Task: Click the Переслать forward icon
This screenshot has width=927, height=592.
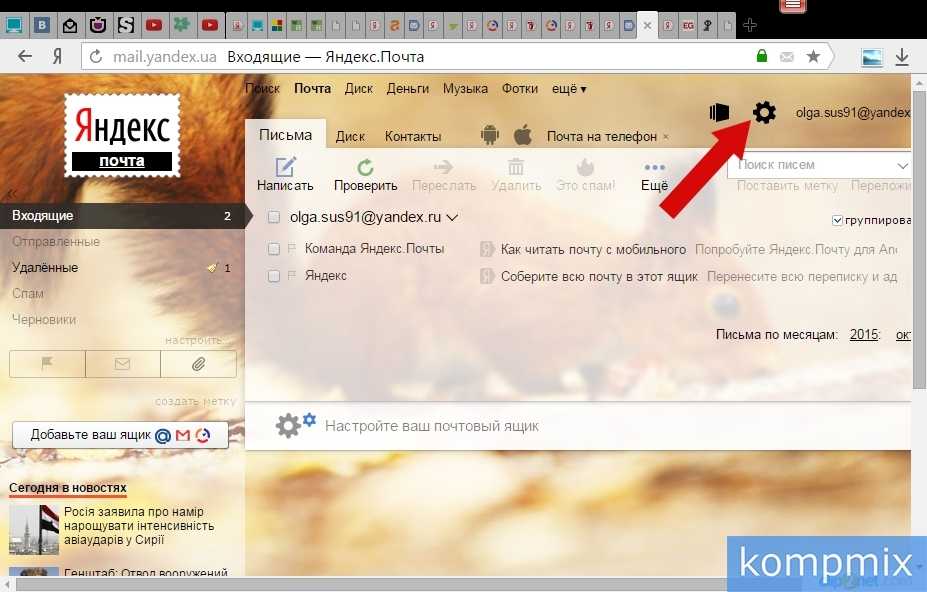Action: pyautogui.click(x=443, y=167)
